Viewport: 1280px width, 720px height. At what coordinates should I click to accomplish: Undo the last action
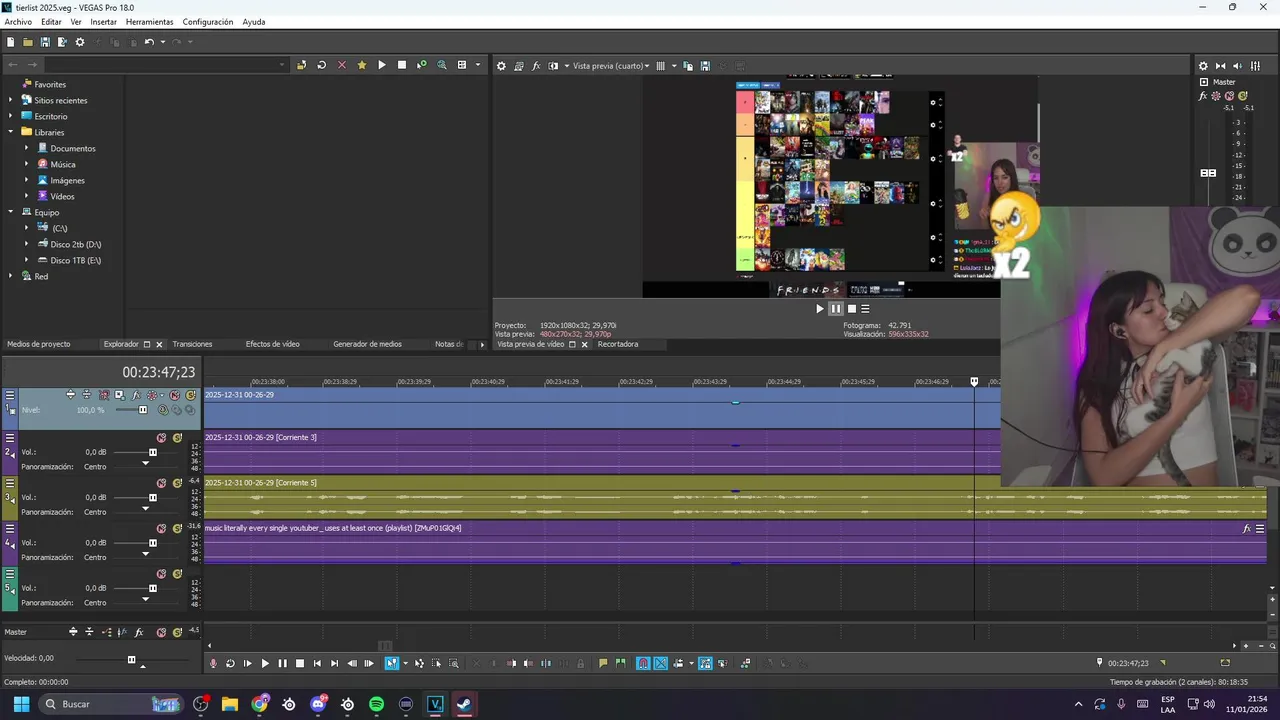click(149, 42)
